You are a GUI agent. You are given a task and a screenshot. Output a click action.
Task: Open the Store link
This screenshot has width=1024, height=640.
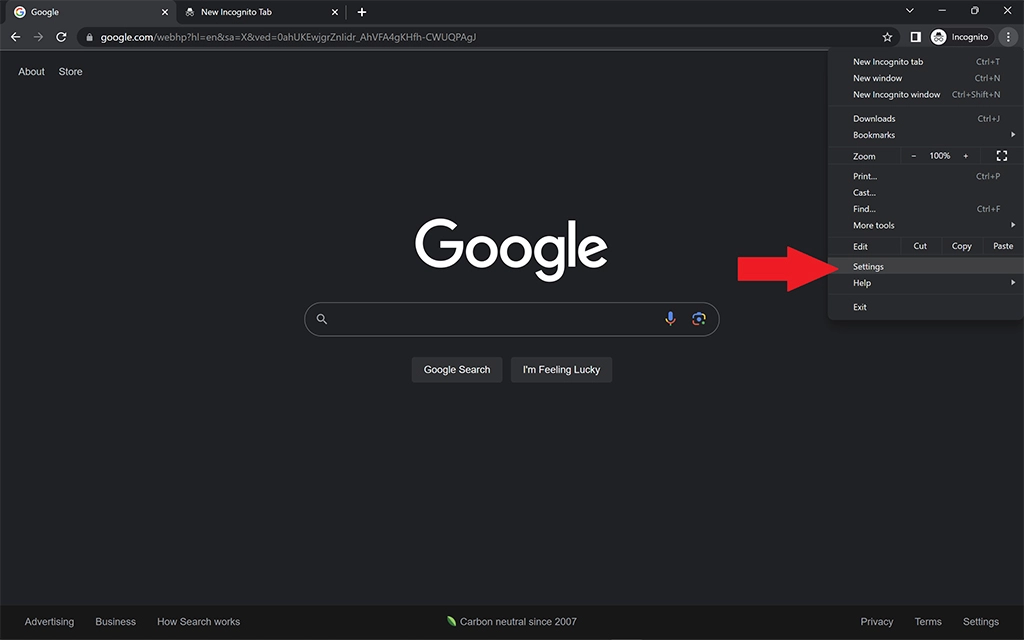click(x=71, y=72)
